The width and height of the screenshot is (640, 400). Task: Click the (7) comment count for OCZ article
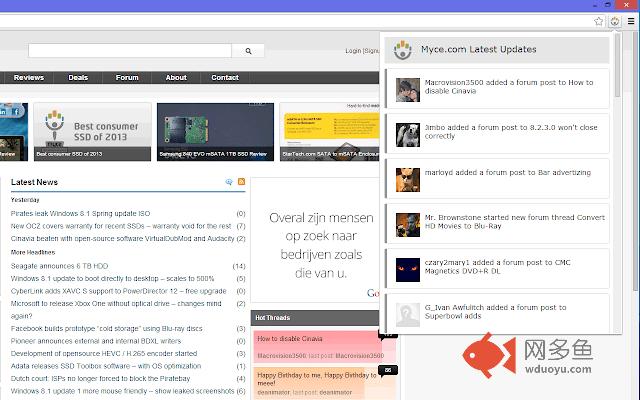[241, 226]
